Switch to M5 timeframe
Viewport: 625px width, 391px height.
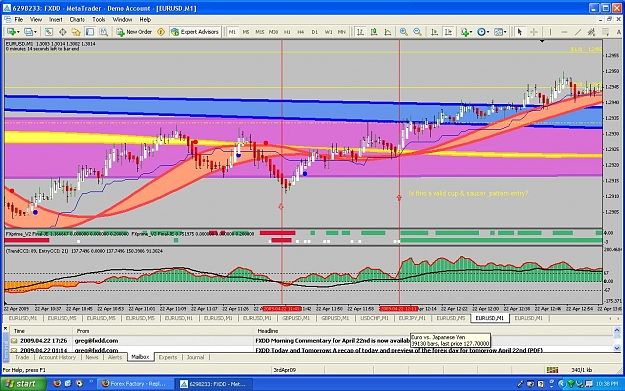[x=246, y=32]
